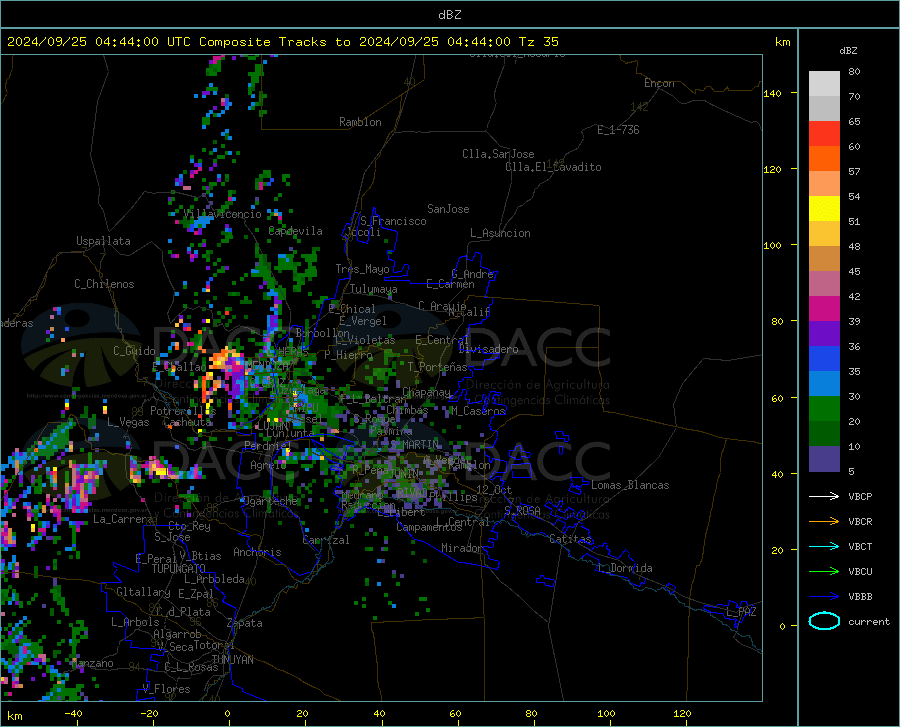The image size is (900, 727).
Task: Click the Zapata map label
Action: click(245, 623)
